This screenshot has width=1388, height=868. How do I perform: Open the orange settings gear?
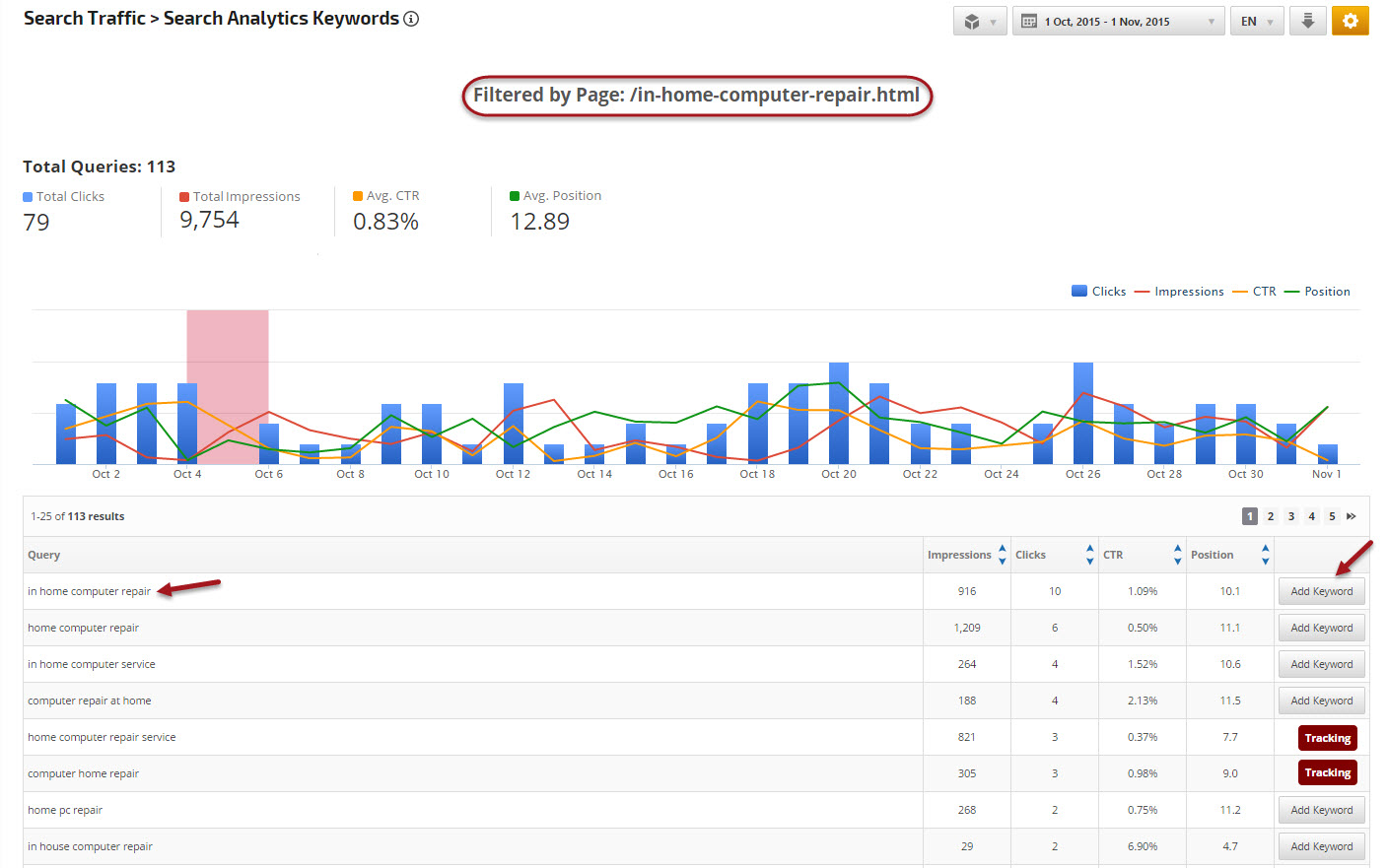1350,21
